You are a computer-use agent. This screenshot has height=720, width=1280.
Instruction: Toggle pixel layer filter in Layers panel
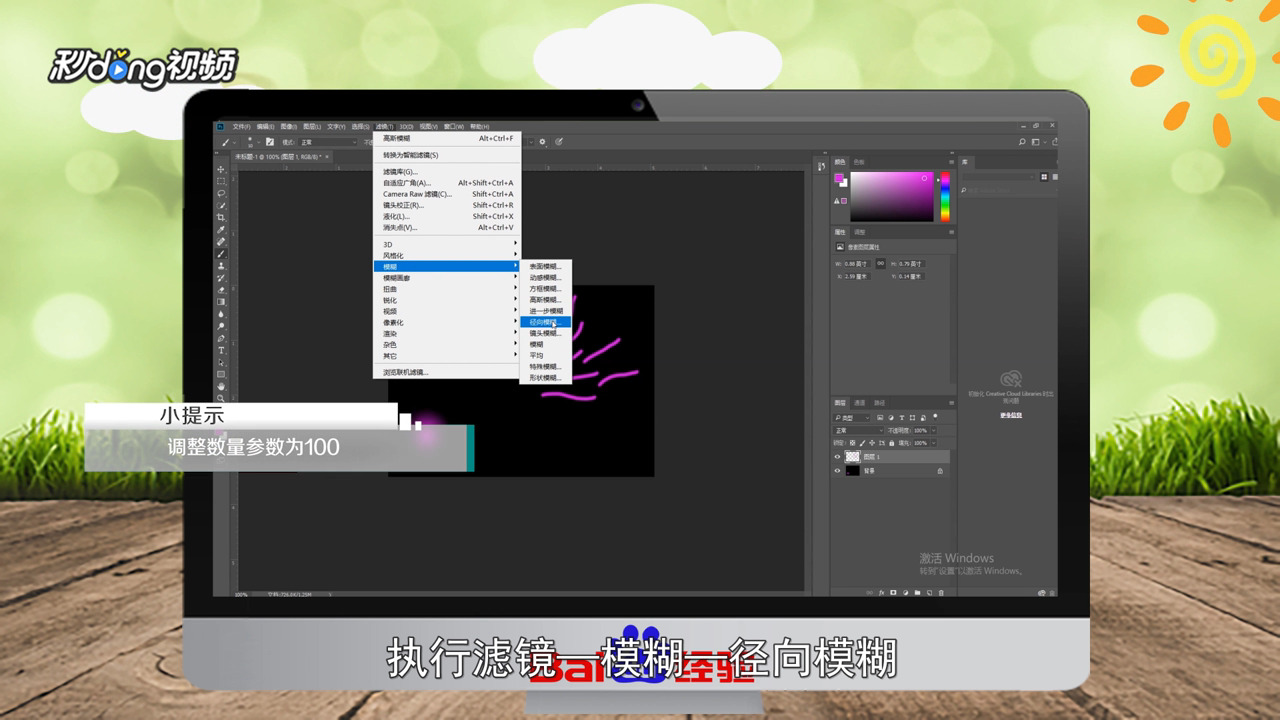(x=880, y=417)
